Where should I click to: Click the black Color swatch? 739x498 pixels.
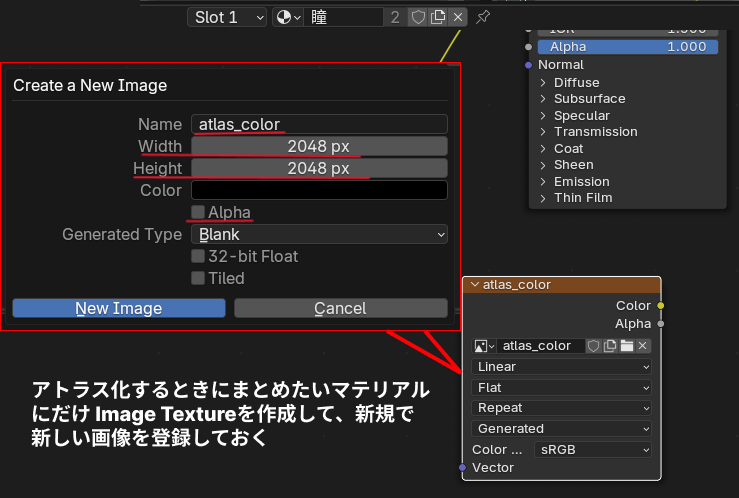(x=319, y=190)
